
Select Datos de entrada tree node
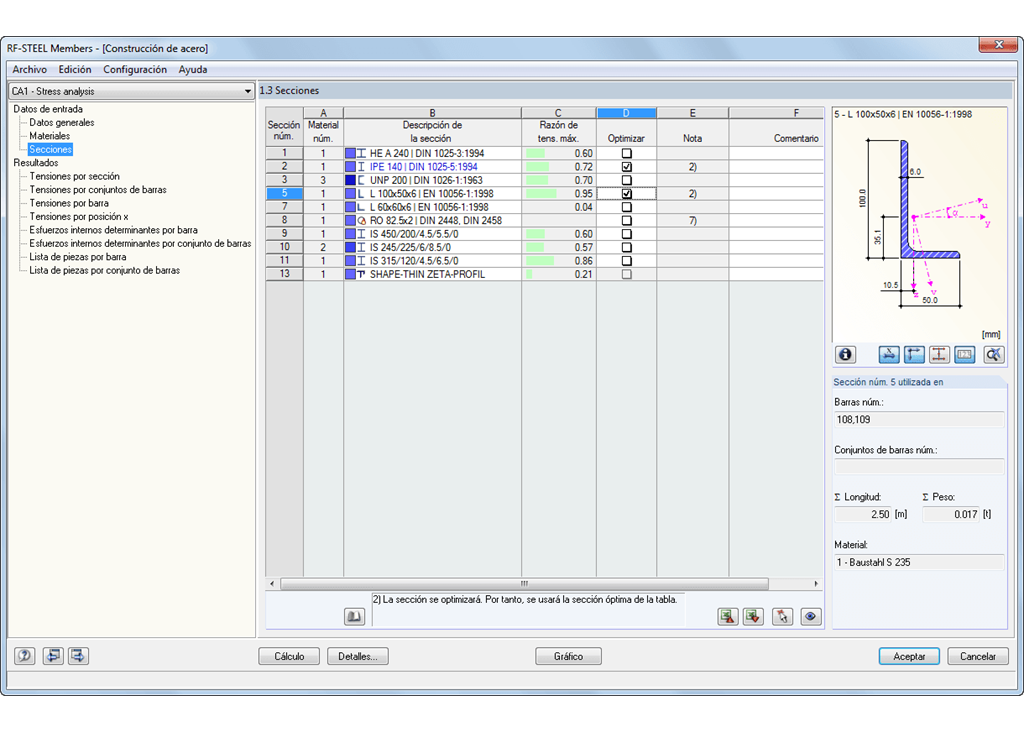48,109
